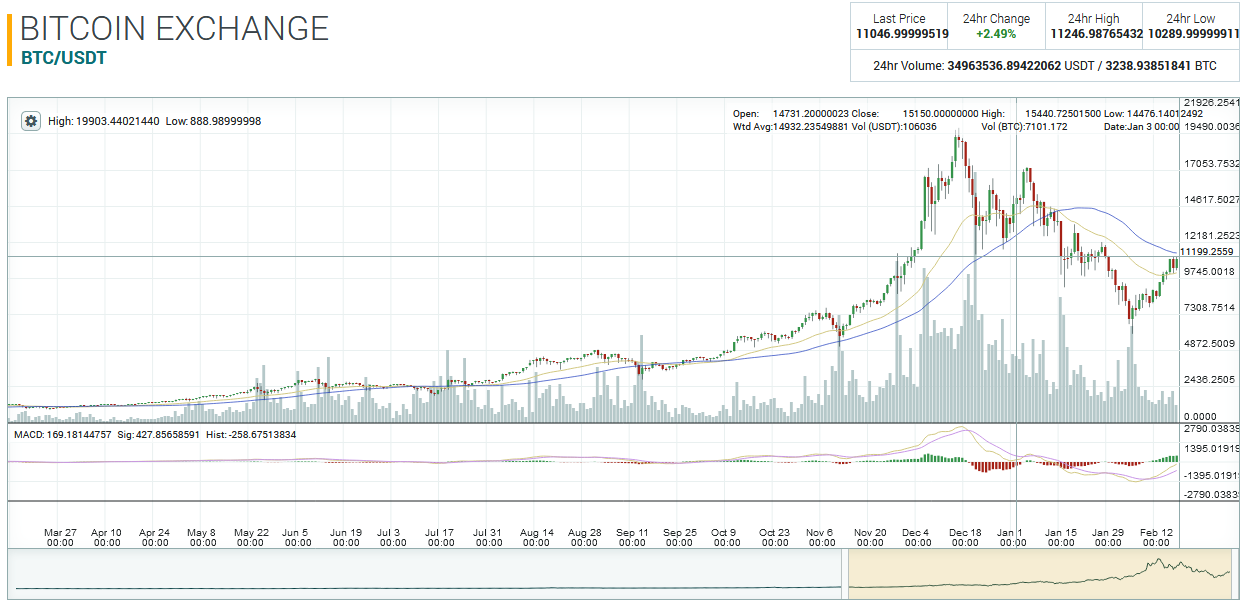
Task: Click the Mar 27 date axis label
Action: pyautogui.click(x=60, y=538)
